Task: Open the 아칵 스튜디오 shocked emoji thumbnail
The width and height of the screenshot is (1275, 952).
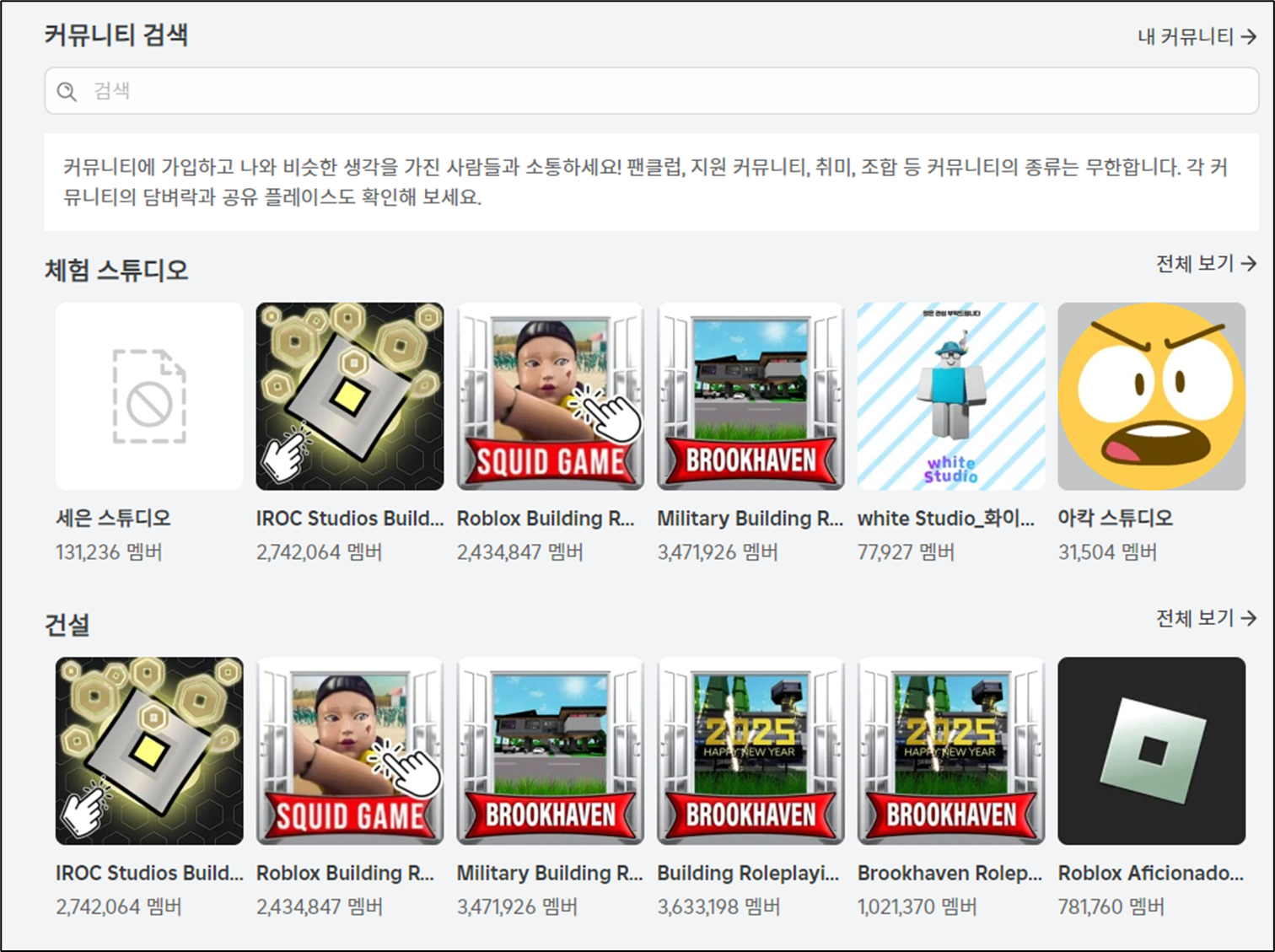Action: pos(1152,396)
